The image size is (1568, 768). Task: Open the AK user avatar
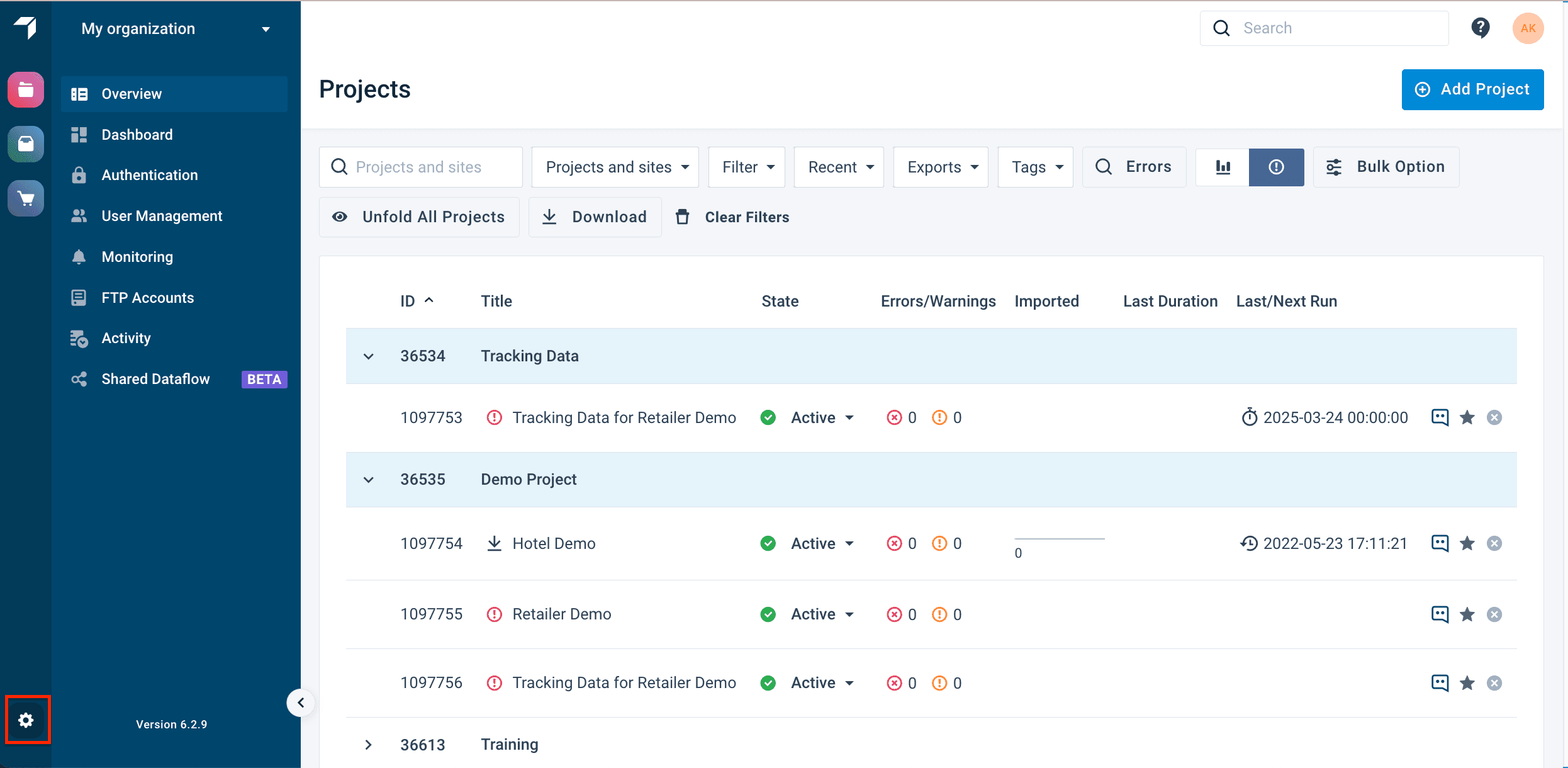(x=1528, y=28)
